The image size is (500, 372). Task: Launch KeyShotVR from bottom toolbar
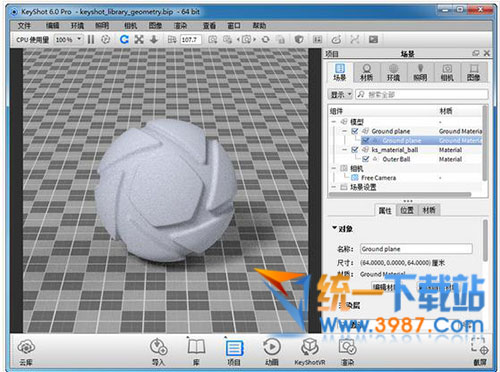(310, 352)
